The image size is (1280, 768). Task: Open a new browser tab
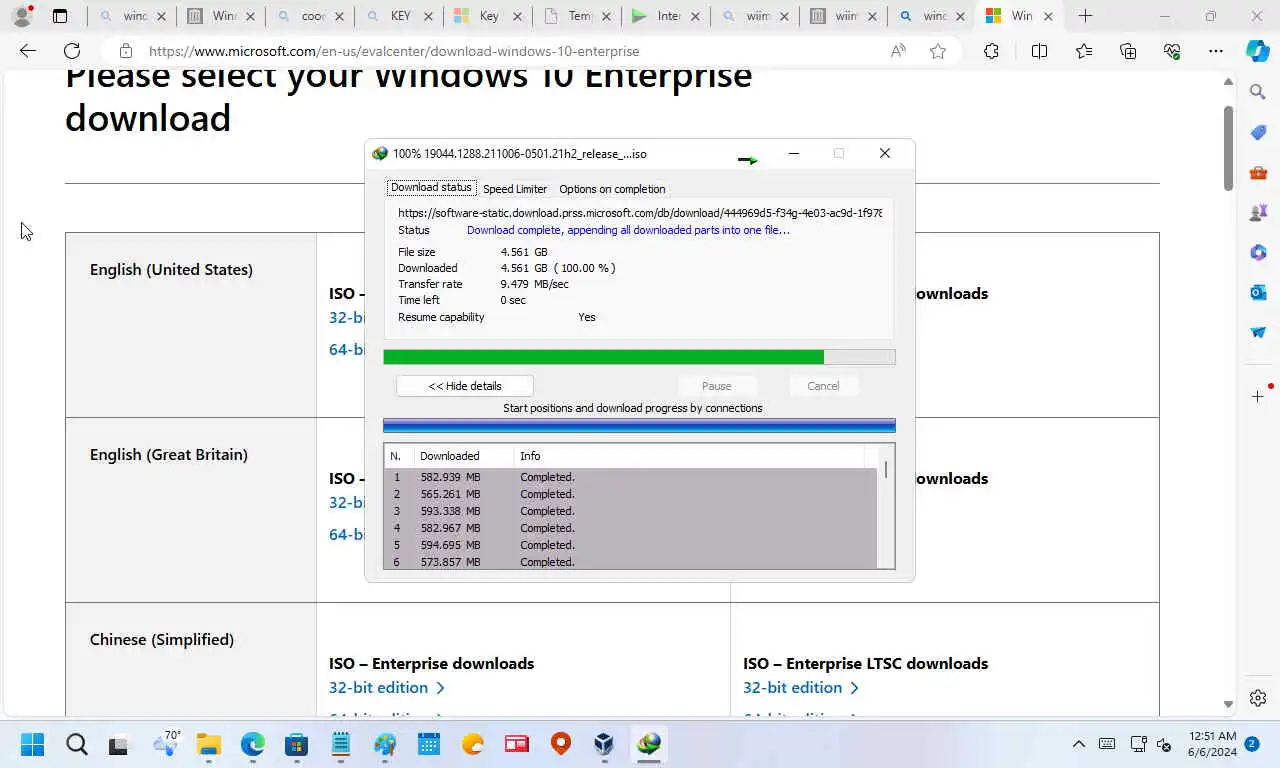pos(1085,16)
